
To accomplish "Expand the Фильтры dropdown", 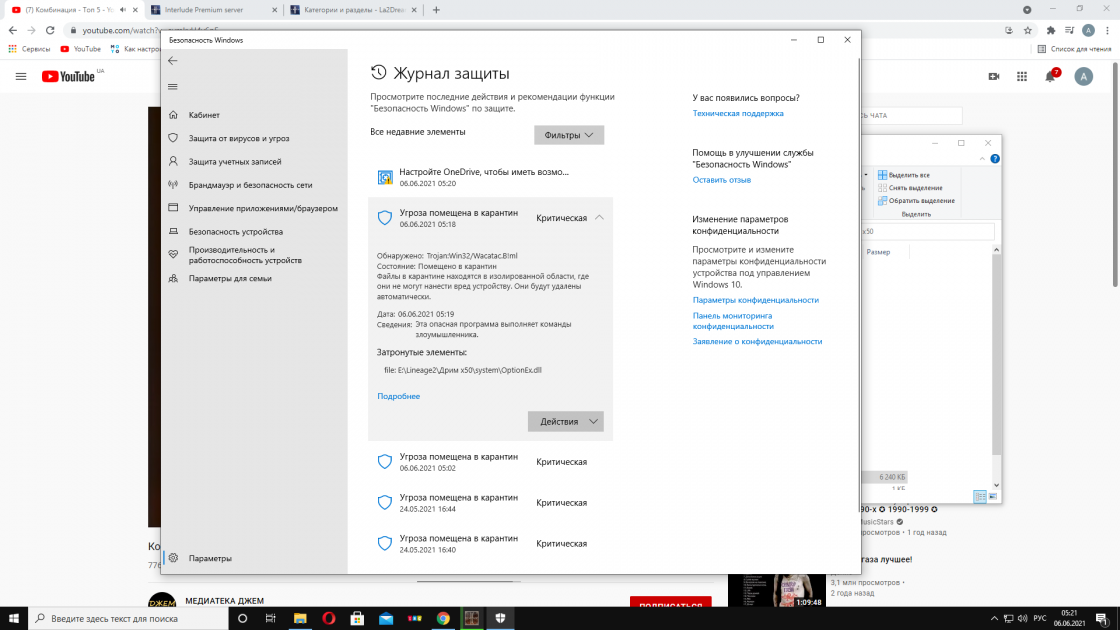I will tap(568, 135).
